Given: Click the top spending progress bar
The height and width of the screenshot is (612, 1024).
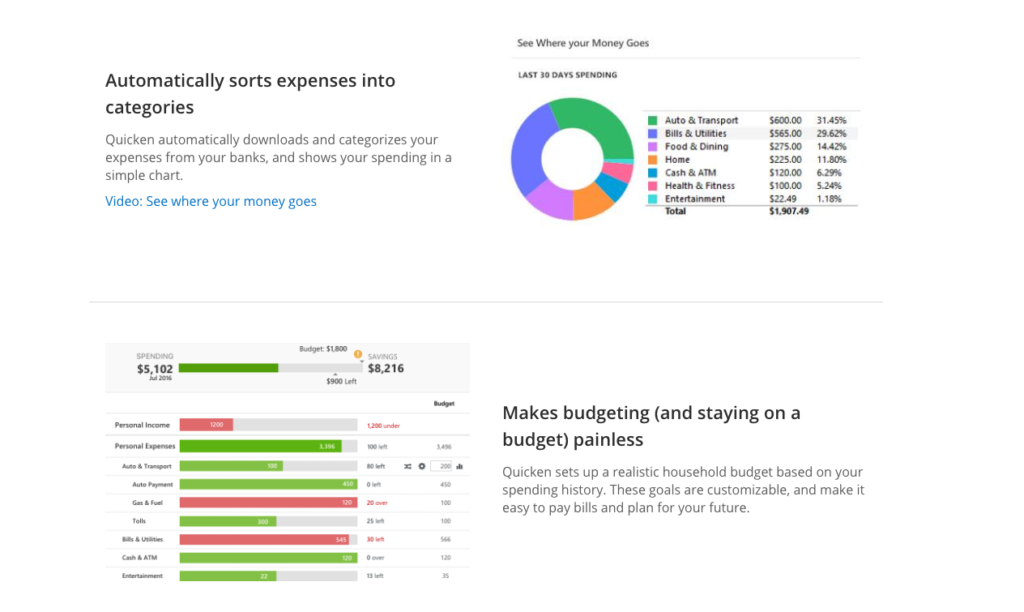Looking at the screenshot, I should 228,368.
